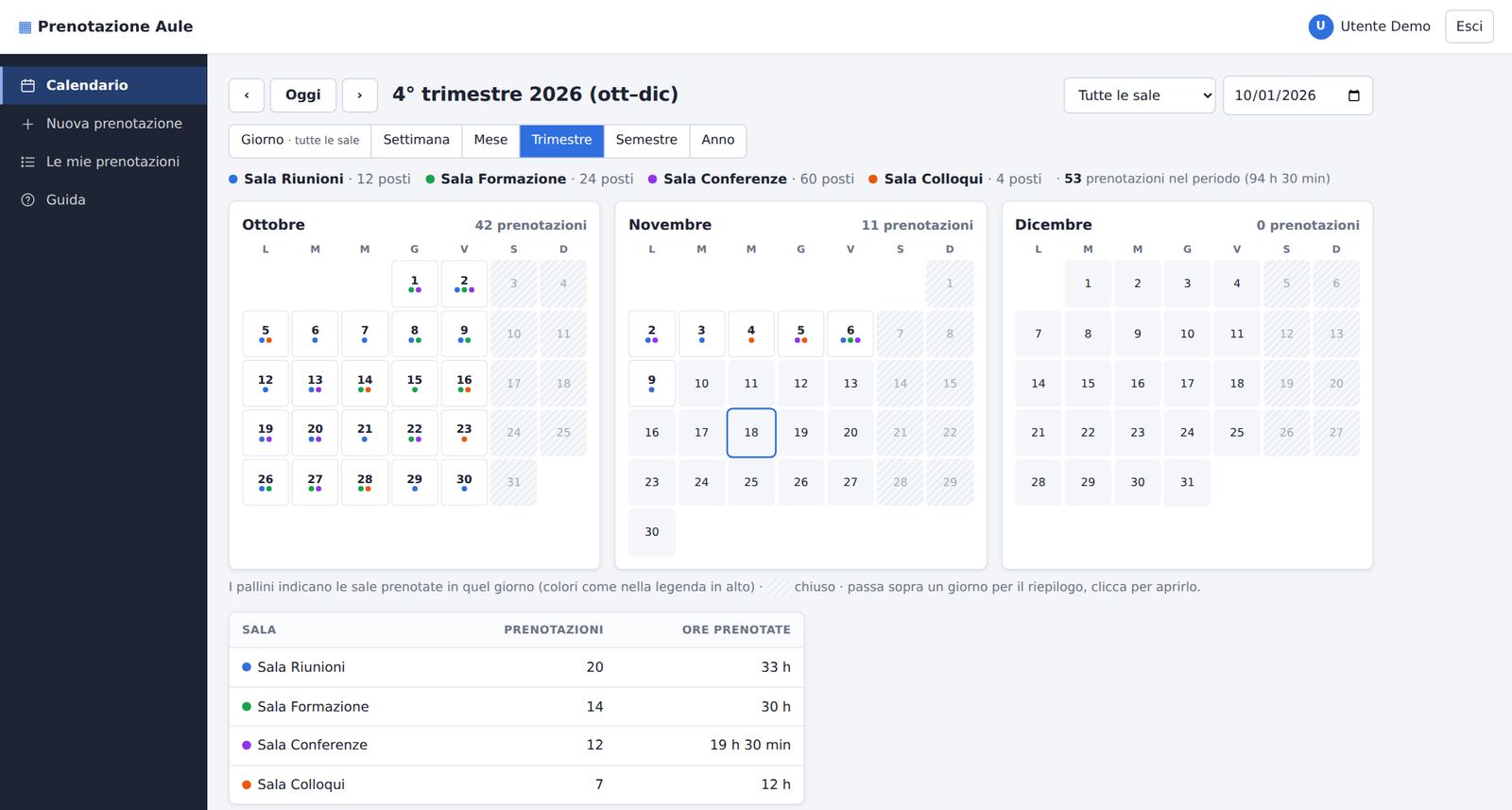
Task: Open November 26 day cell
Action: (x=800, y=482)
